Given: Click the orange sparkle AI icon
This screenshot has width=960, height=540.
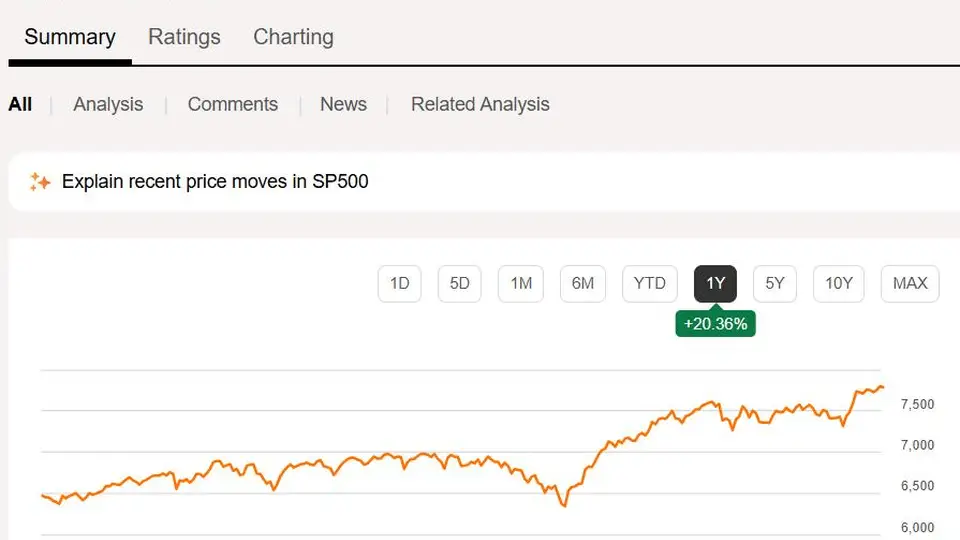Looking at the screenshot, I should [x=40, y=182].
